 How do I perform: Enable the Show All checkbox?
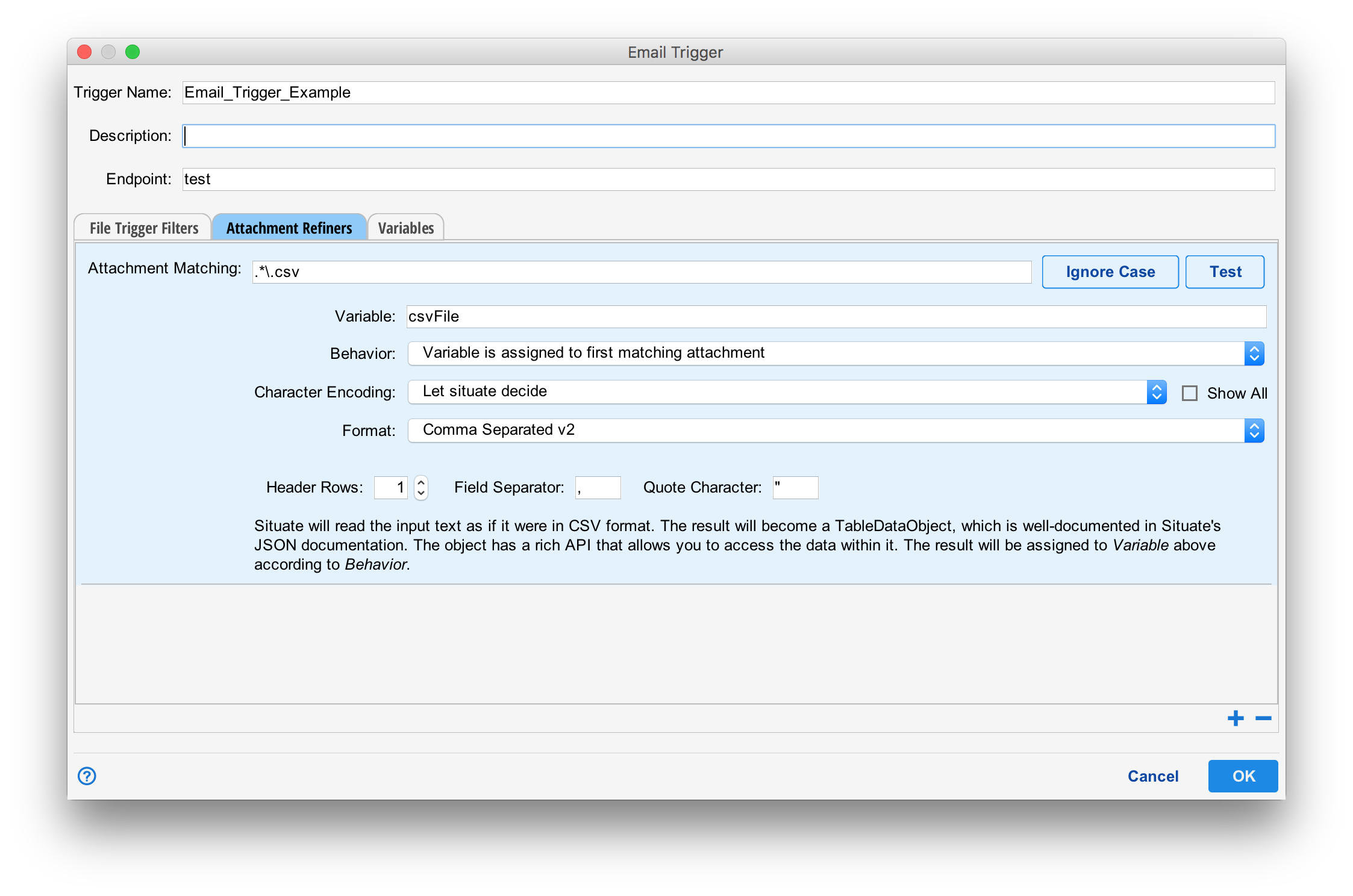(1189, 393)
